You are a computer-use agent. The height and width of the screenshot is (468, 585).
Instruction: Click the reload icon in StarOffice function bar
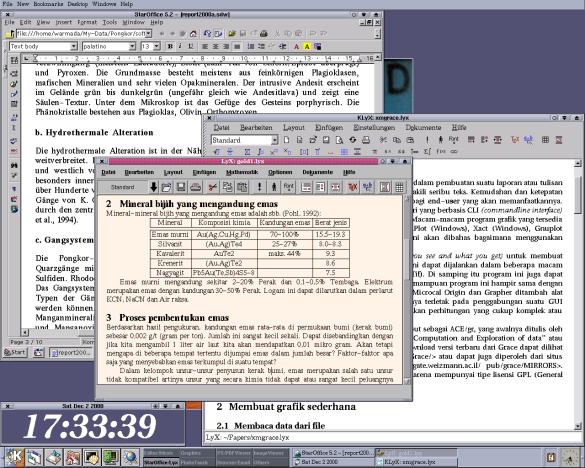[x=207, y=34]
